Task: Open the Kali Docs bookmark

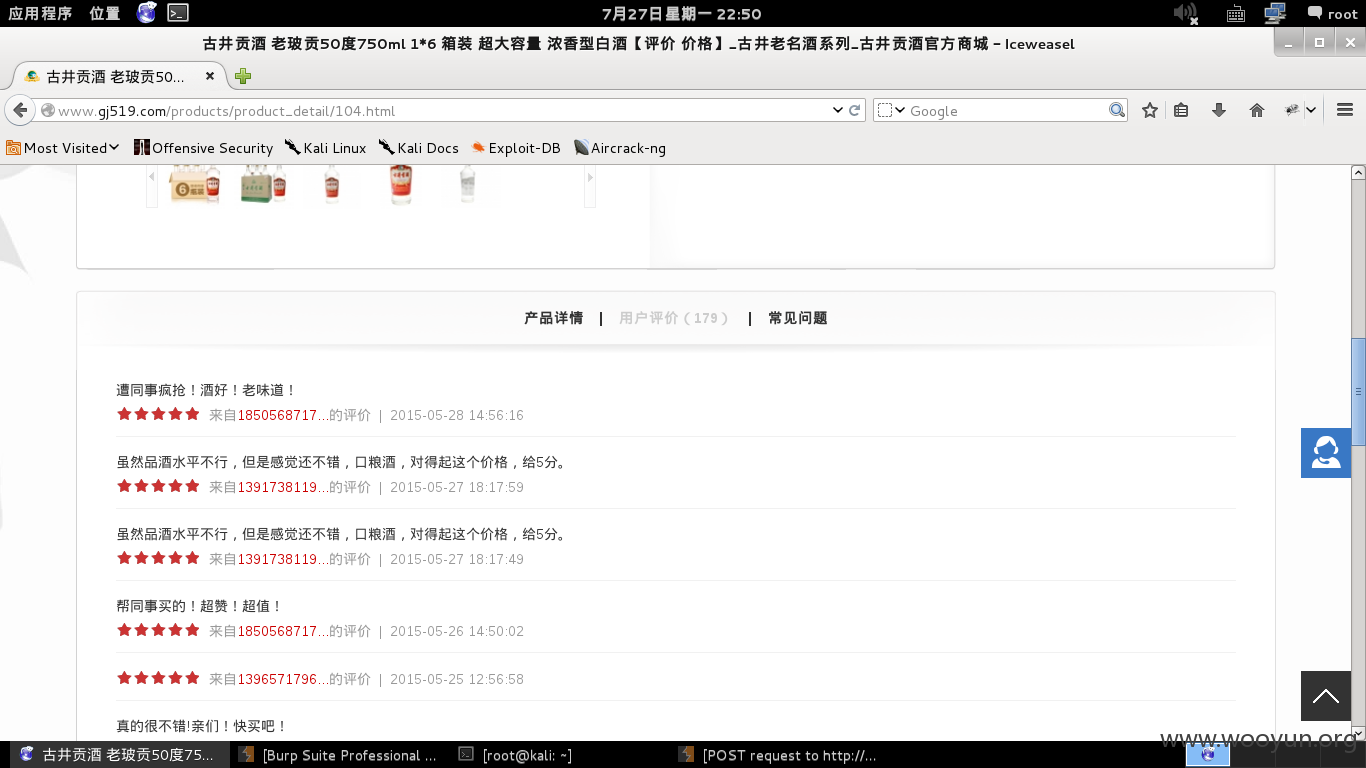Action: pos(418,148)
